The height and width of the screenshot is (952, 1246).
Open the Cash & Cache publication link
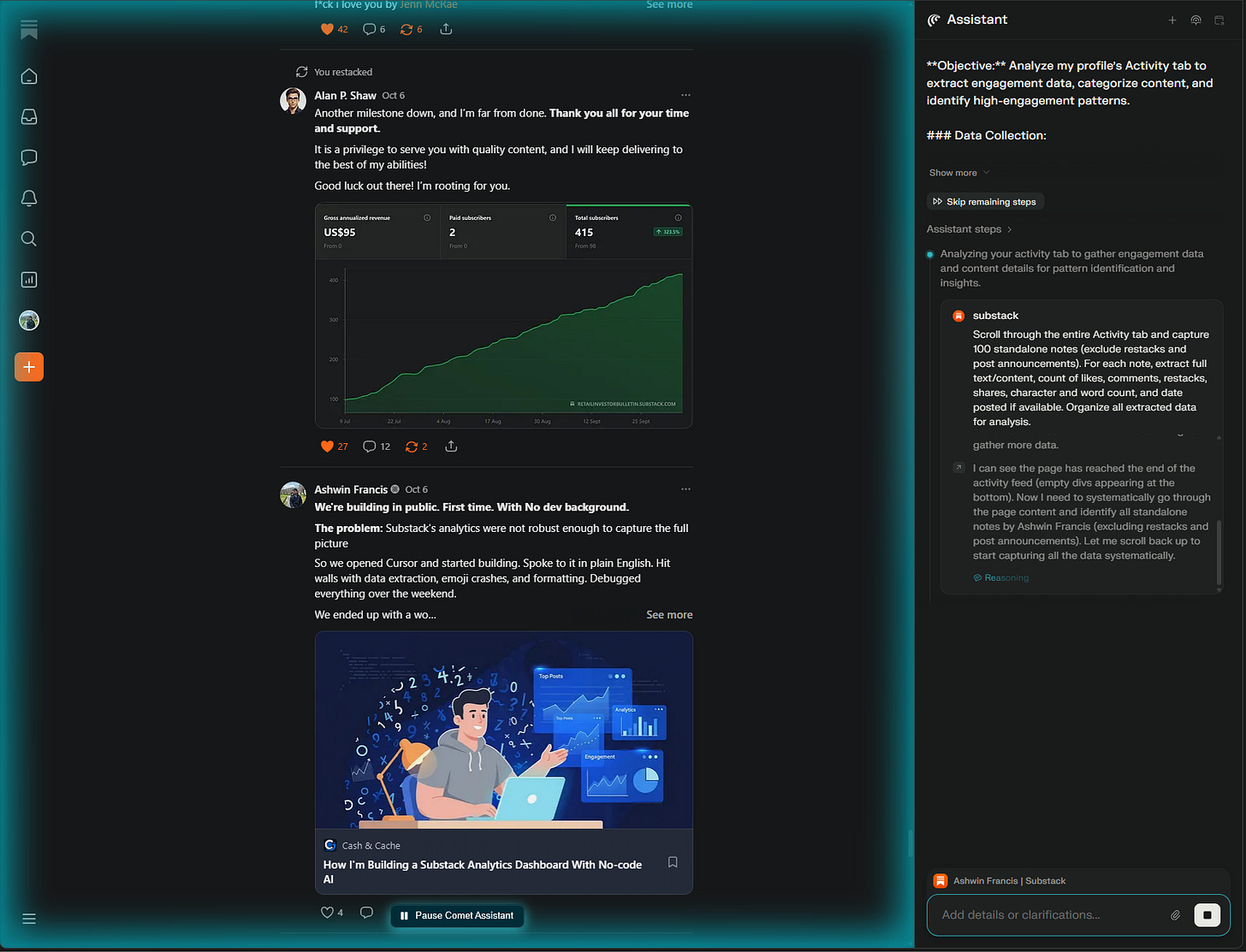[x=371, y=845]
